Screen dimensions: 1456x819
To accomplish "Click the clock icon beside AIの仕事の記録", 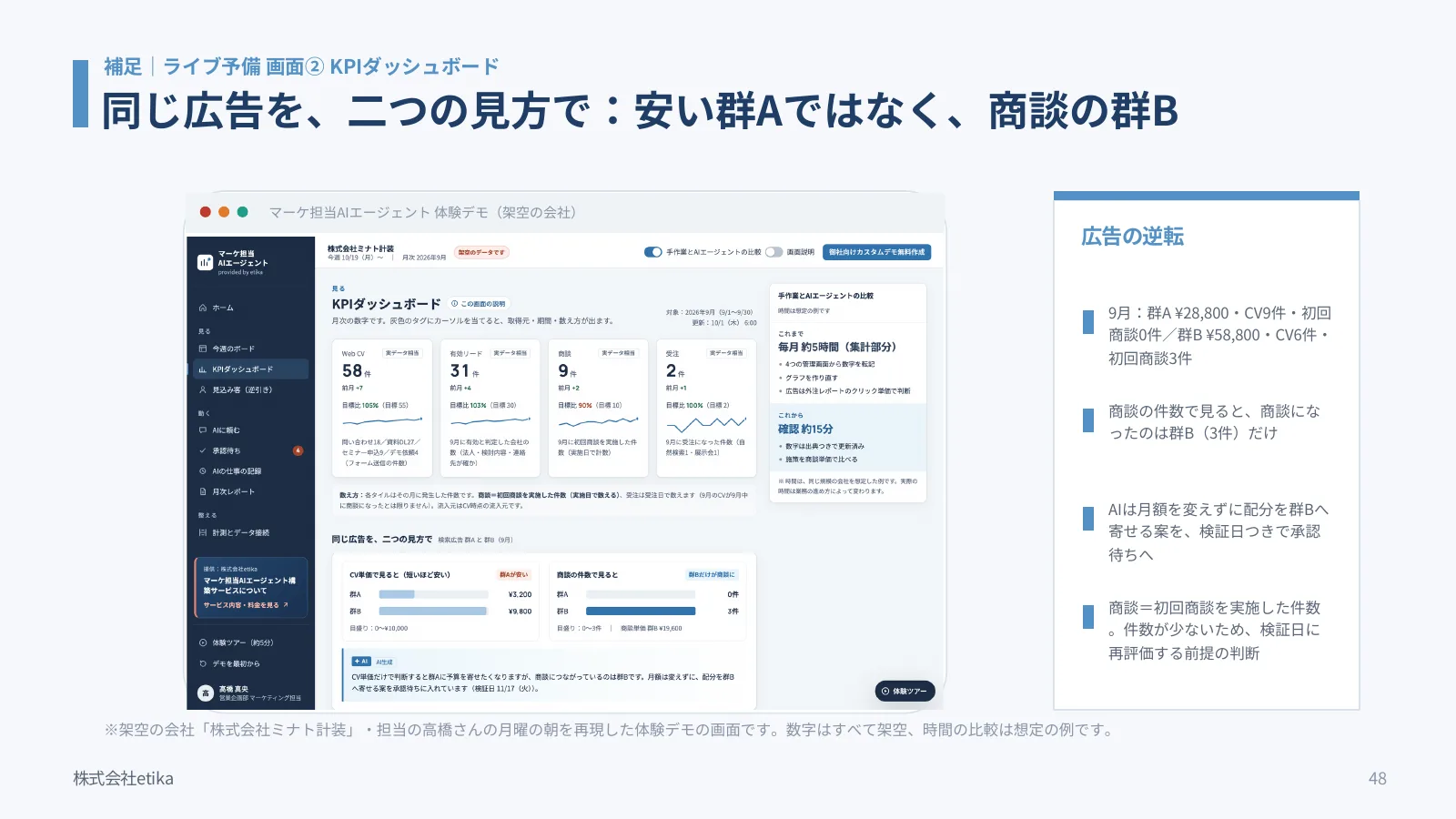I will 203,471.
